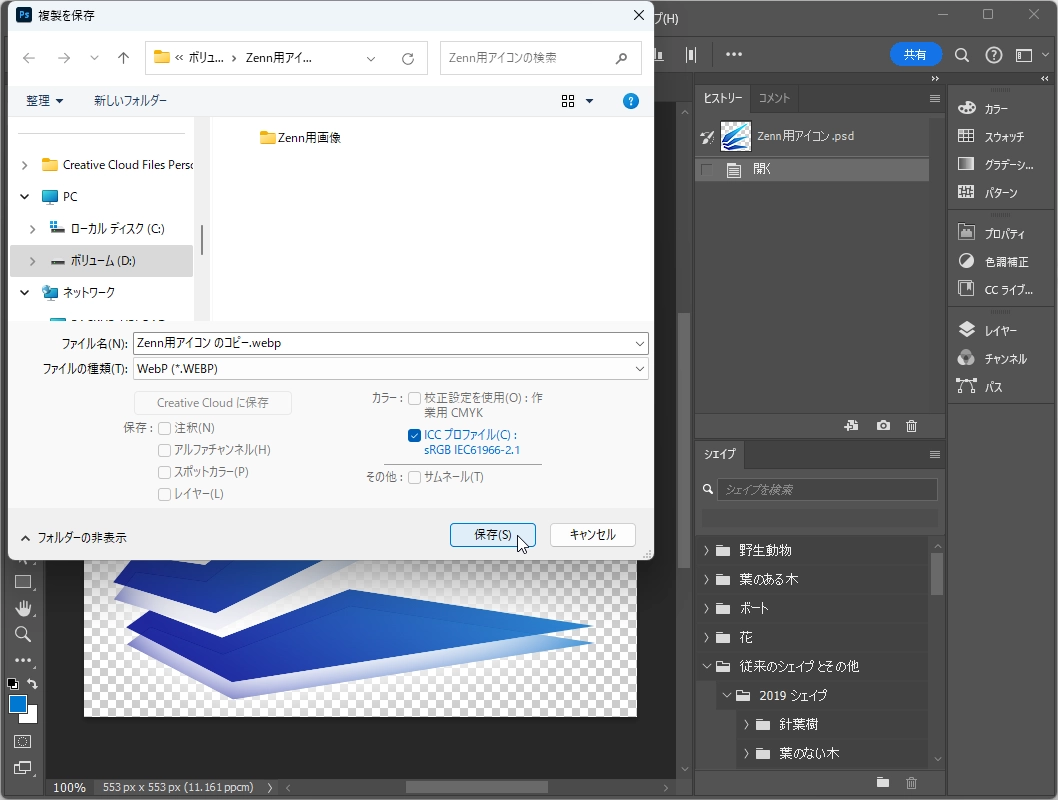
Task: Toggle history brush source box for 開く state
Action: pos(706,169)
